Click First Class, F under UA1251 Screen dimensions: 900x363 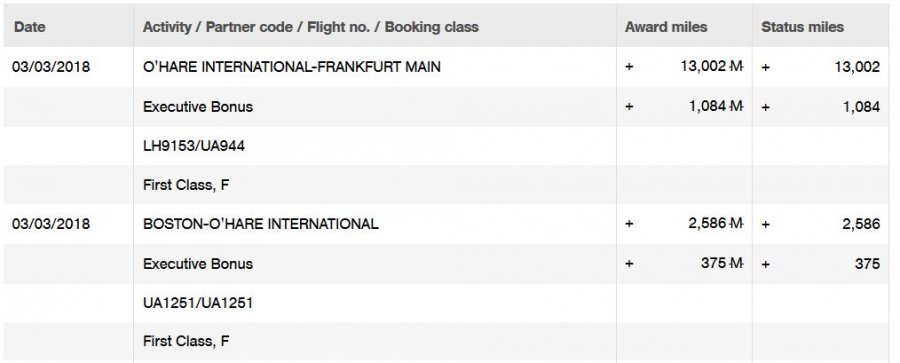[x=186, y=341]
